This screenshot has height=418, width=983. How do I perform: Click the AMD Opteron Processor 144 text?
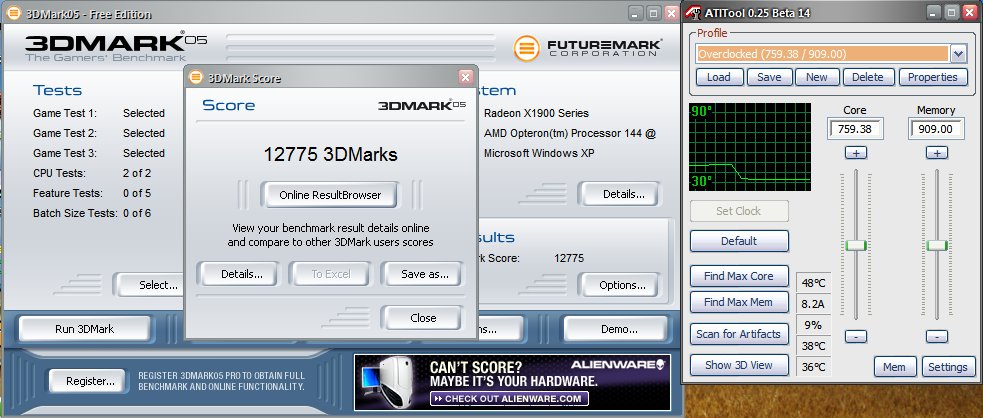570,133
